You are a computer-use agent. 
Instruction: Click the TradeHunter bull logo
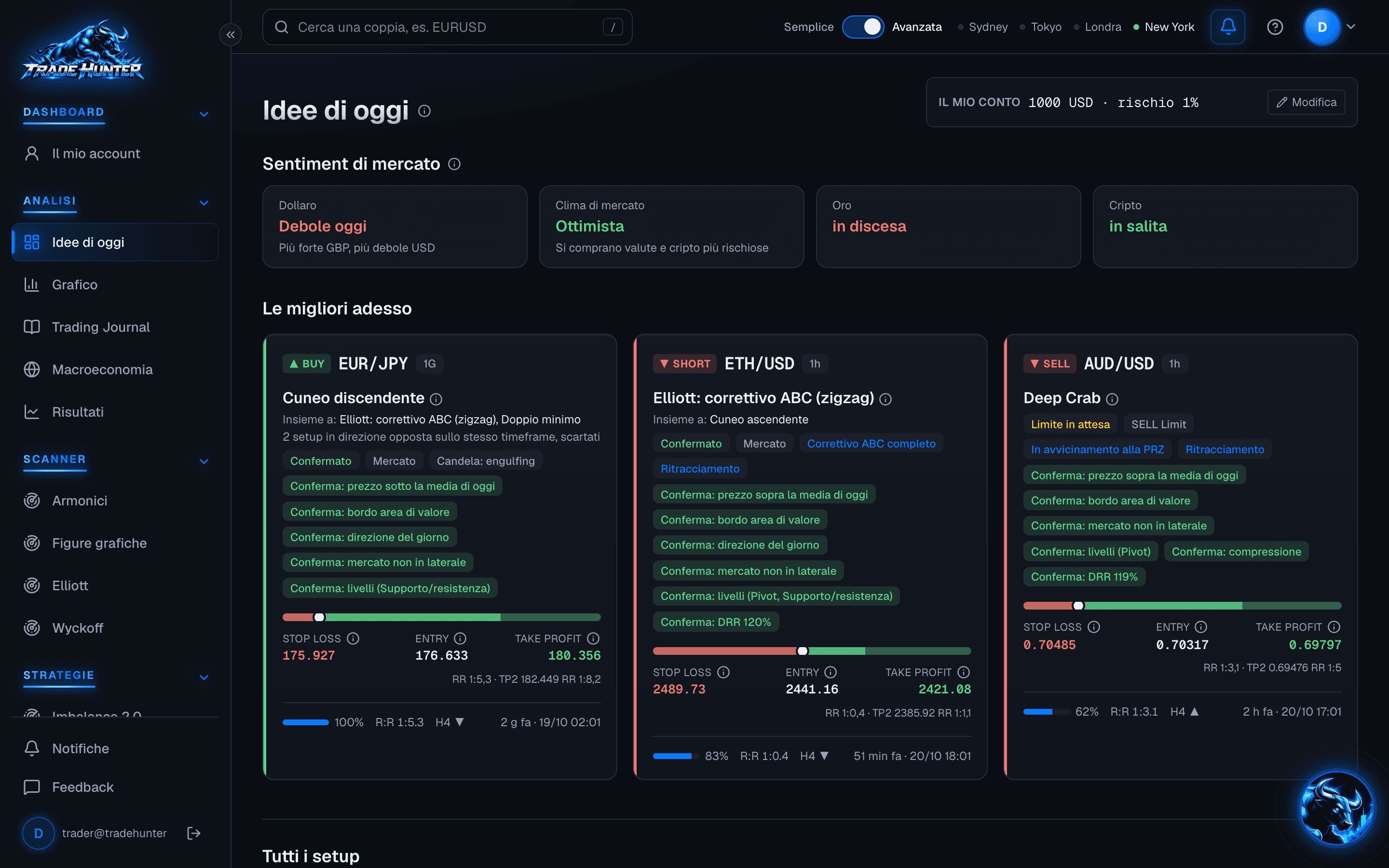point(82,51)
